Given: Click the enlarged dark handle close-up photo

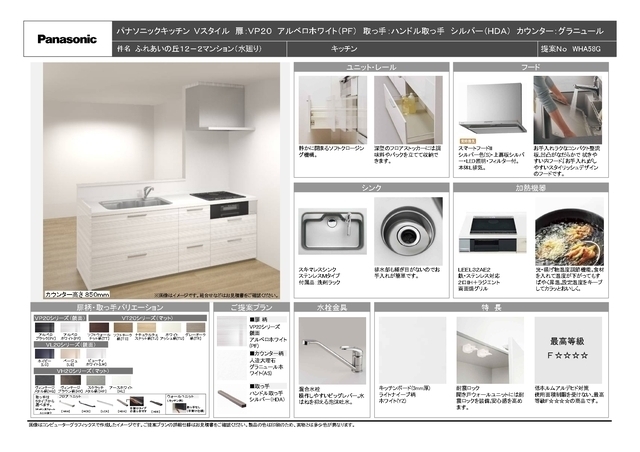Looking at the screenshot, I should [x=136, y=401].
